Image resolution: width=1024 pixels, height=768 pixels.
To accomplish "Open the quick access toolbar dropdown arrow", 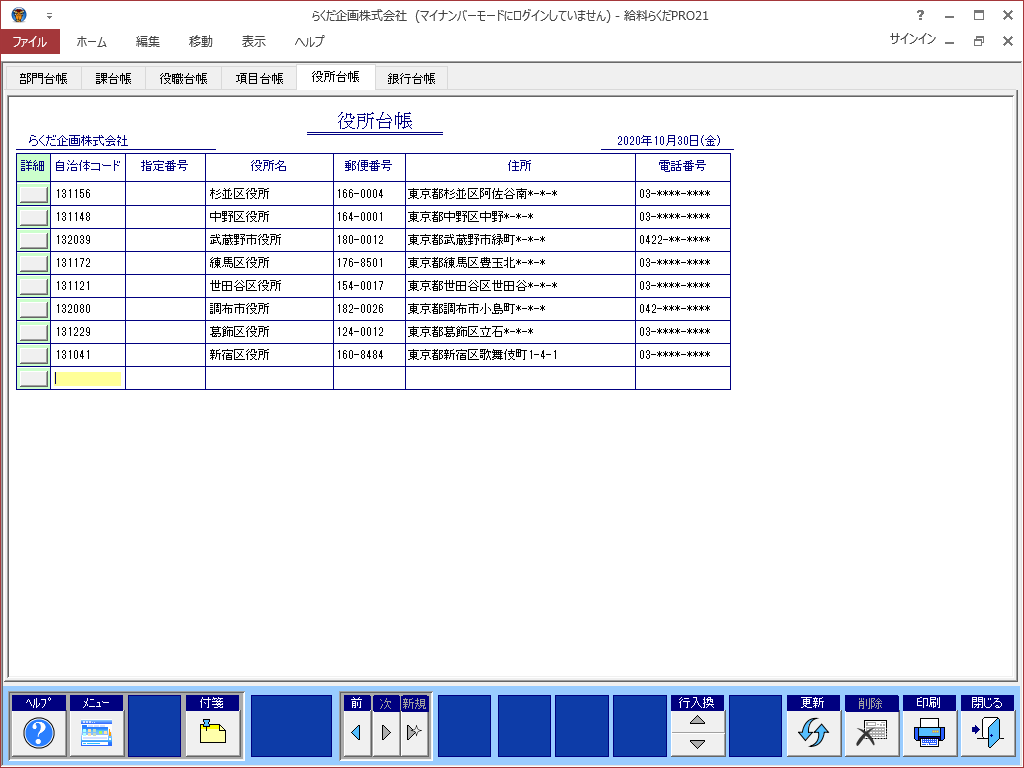I will 49,16.
